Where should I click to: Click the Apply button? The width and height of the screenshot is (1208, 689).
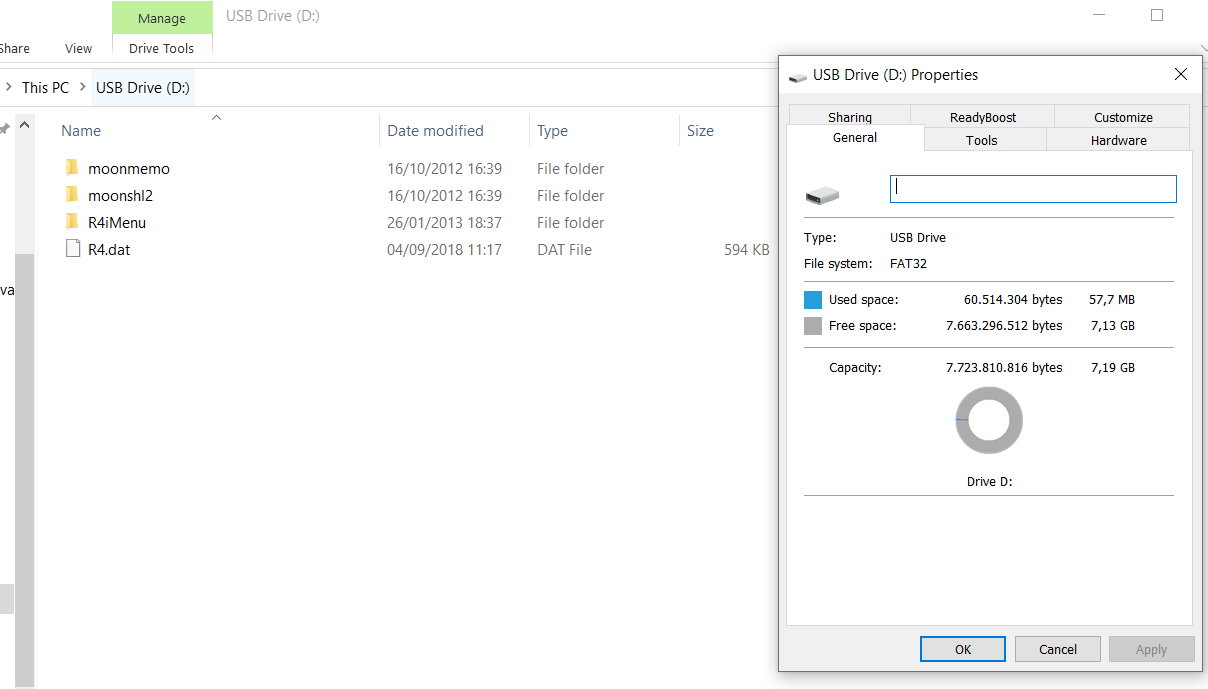1151,649
